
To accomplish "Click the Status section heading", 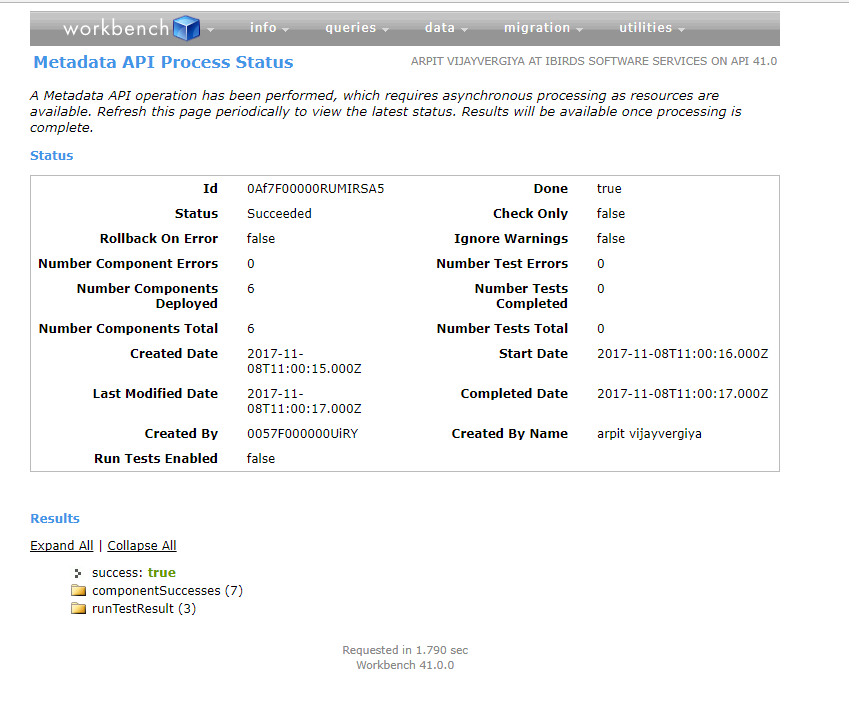I will (x=51, y=155).
